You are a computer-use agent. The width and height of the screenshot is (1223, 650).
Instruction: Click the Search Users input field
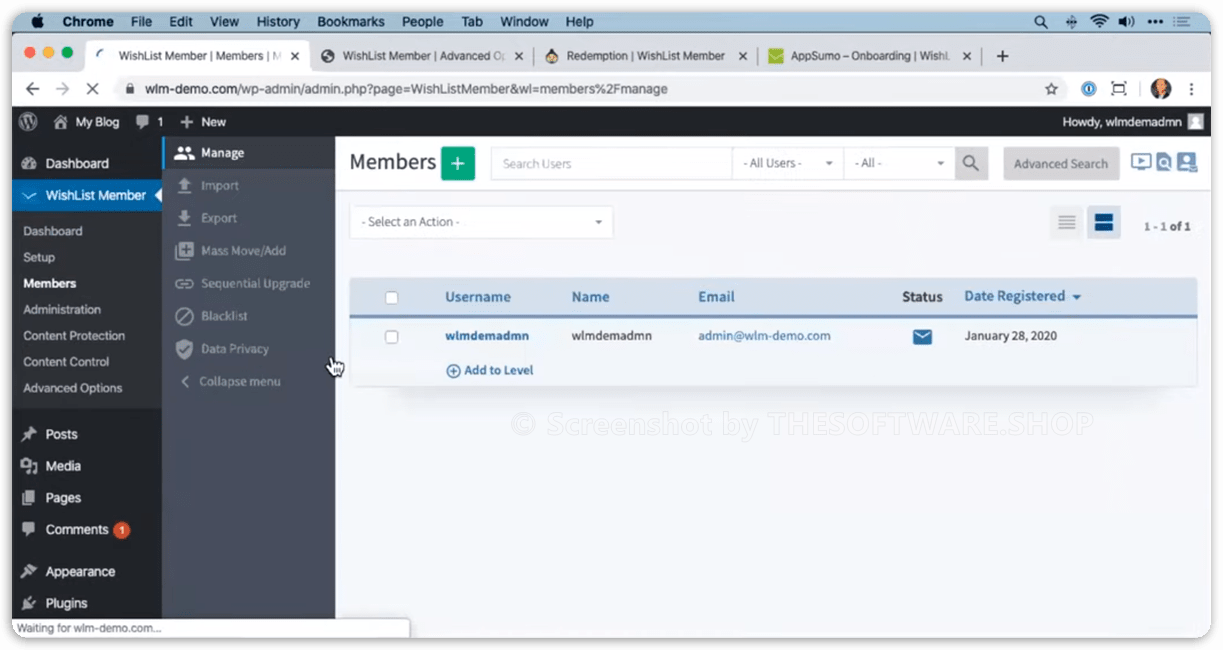click(x=612, y=164)
